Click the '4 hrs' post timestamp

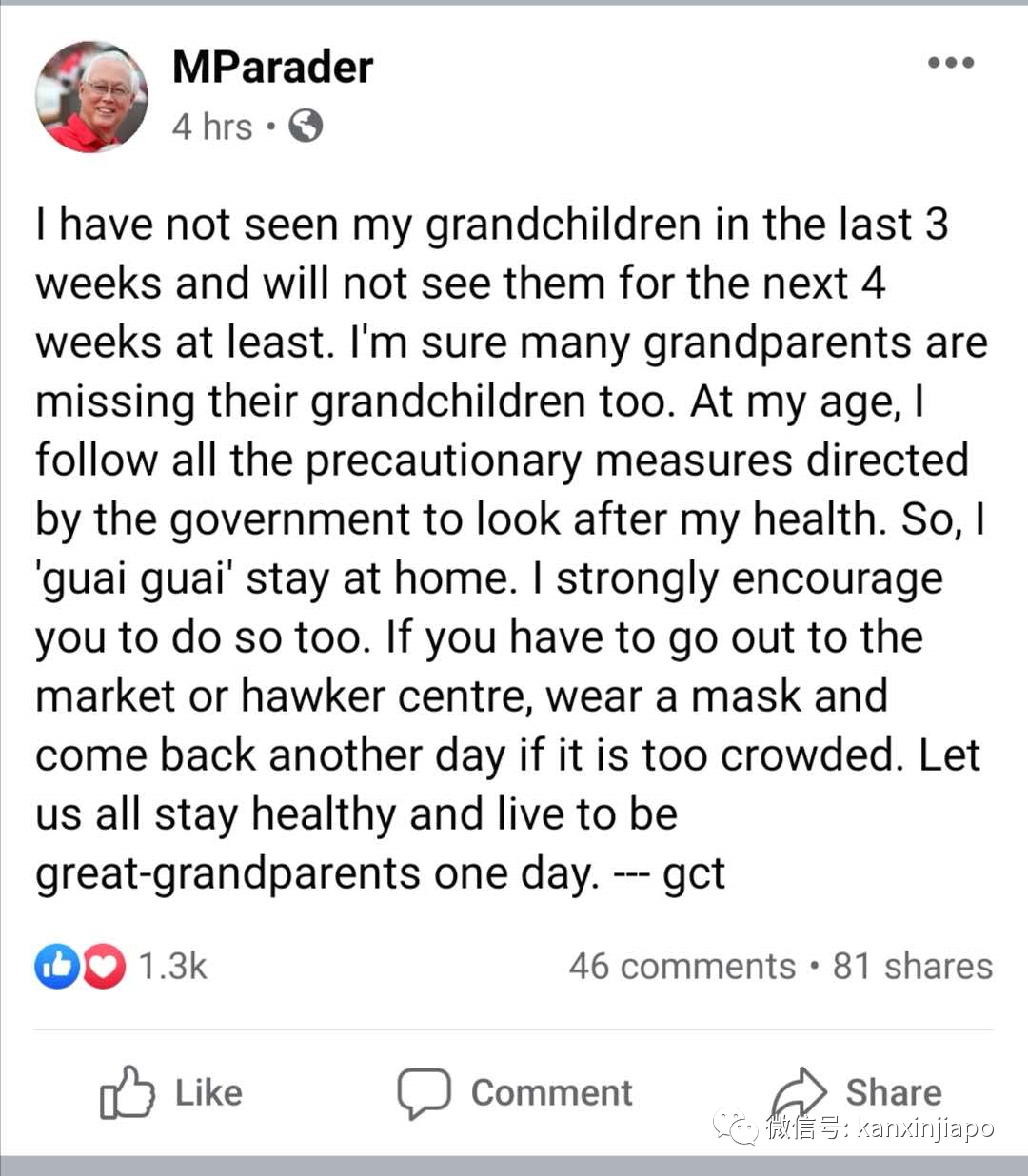coord(211,127)
